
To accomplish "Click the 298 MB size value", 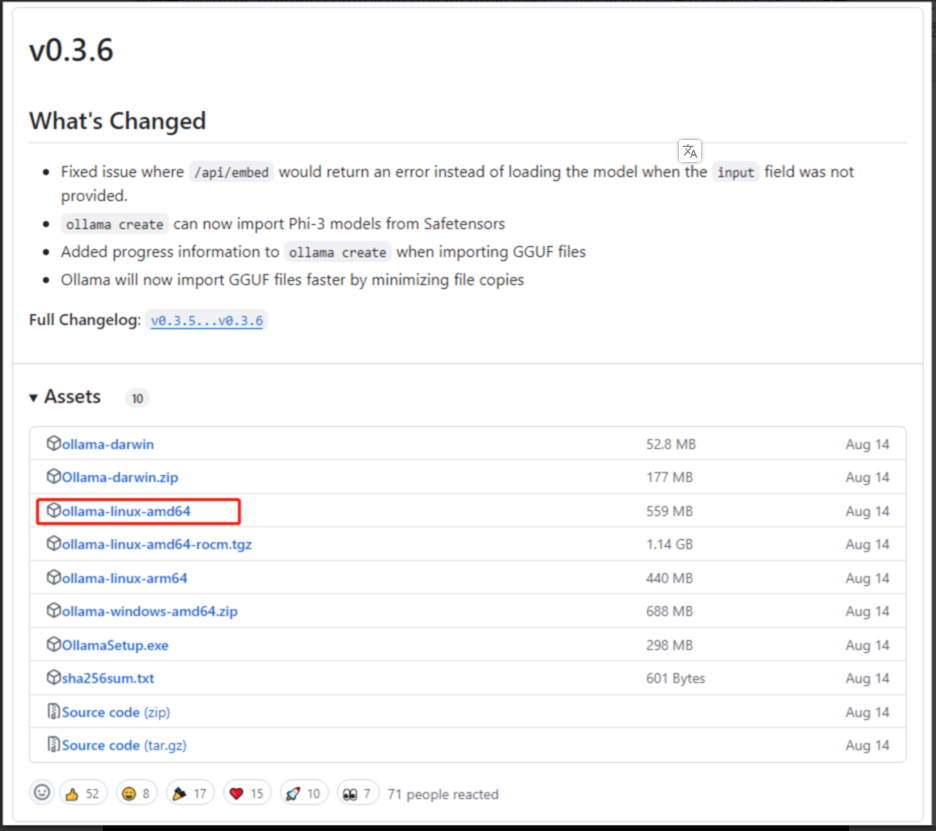I will pos(669,645).
